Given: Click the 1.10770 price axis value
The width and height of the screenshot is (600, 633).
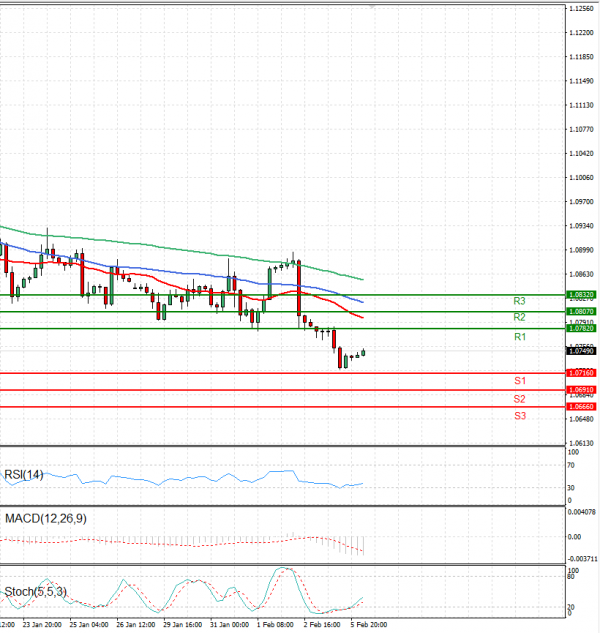Looking at the screenshot, I should (581, 130).
